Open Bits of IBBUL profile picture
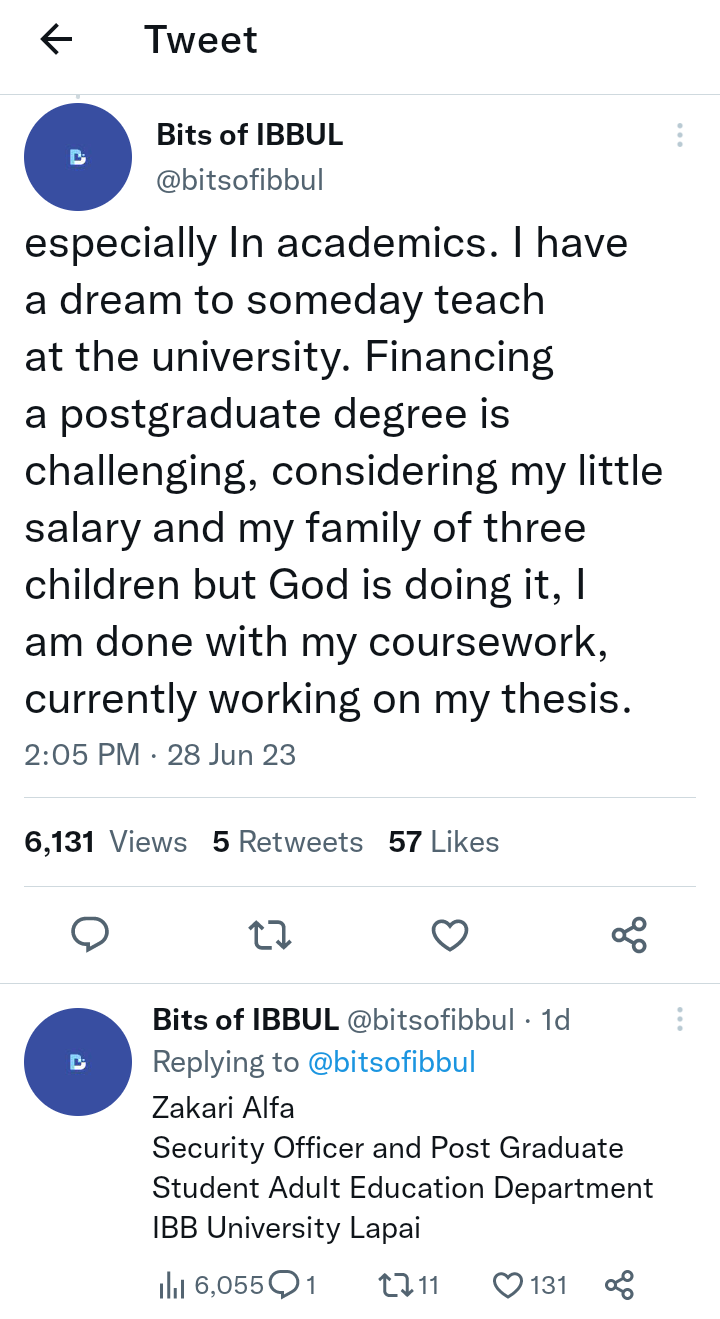 (x=78, y=157)
